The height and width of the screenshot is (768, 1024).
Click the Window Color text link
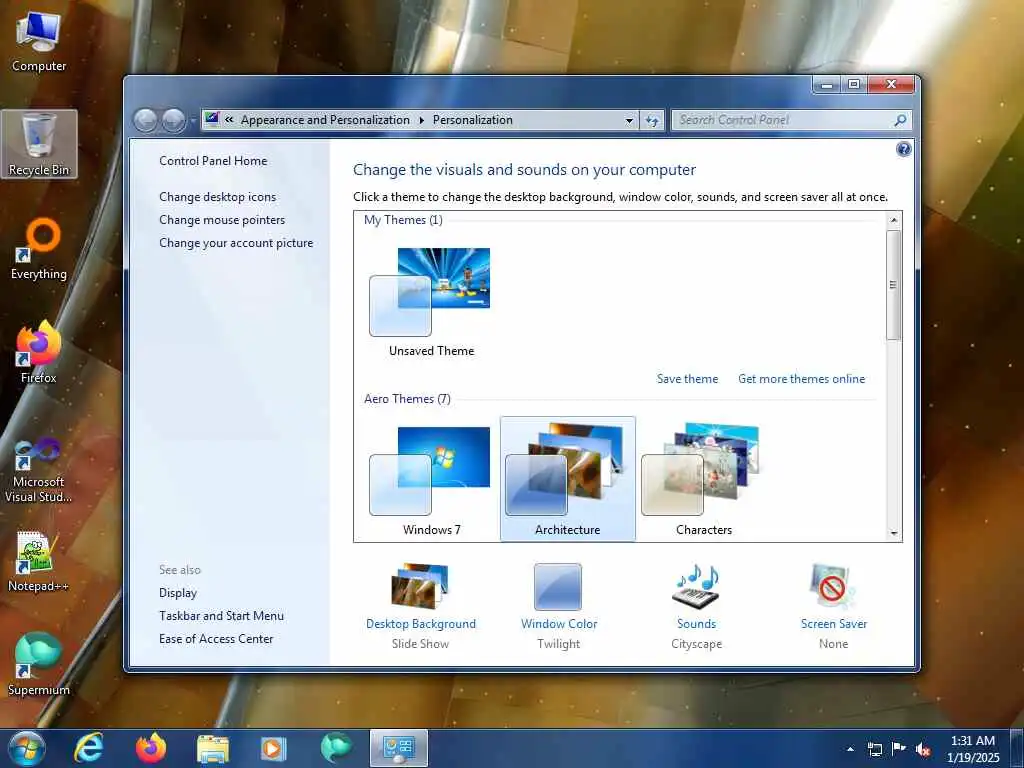(x=559, y=624)
